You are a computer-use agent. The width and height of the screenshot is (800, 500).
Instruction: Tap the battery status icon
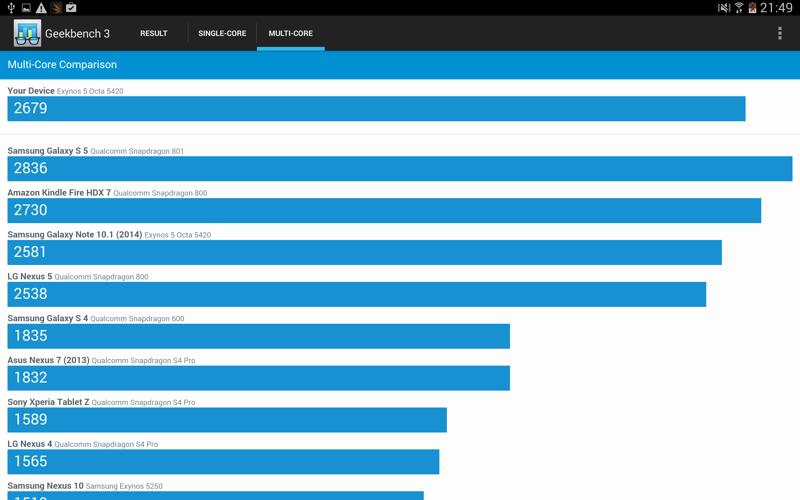[x=752, y=8]
